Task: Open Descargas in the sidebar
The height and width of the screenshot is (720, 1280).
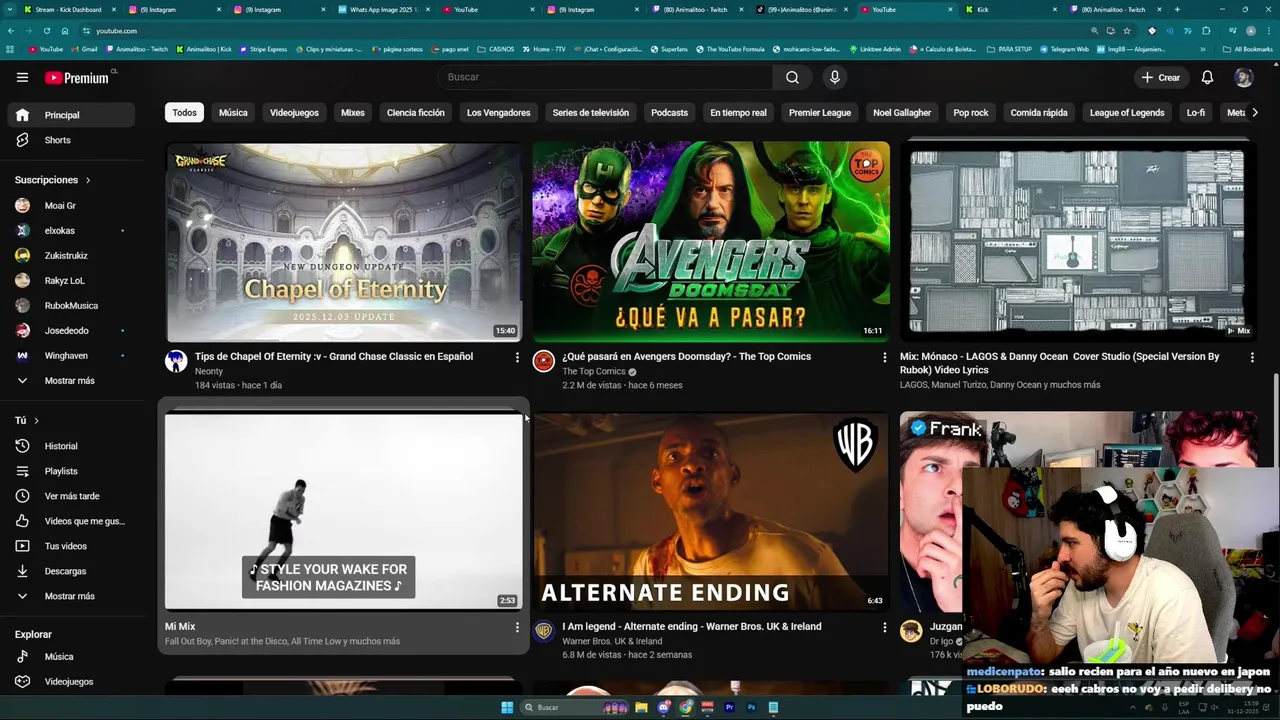Action: tap(69, 571)
